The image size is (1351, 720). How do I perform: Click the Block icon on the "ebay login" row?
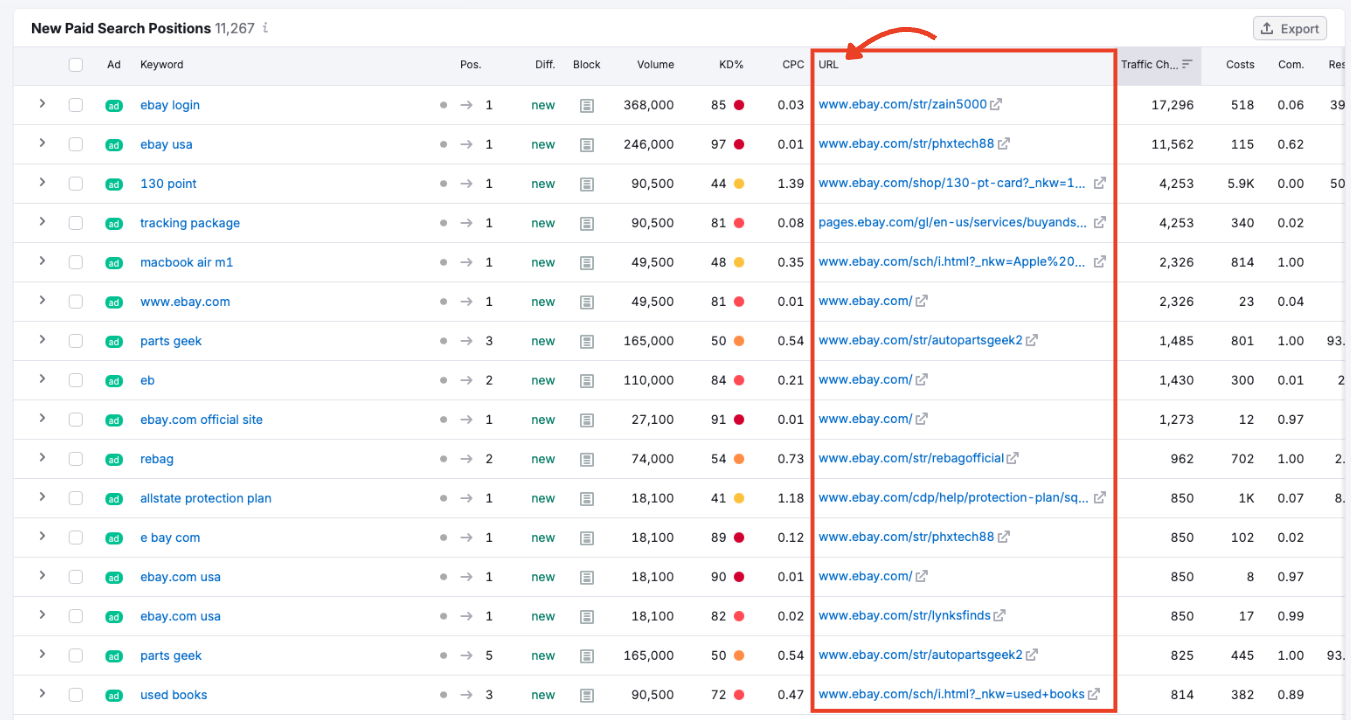coord(587,104)
